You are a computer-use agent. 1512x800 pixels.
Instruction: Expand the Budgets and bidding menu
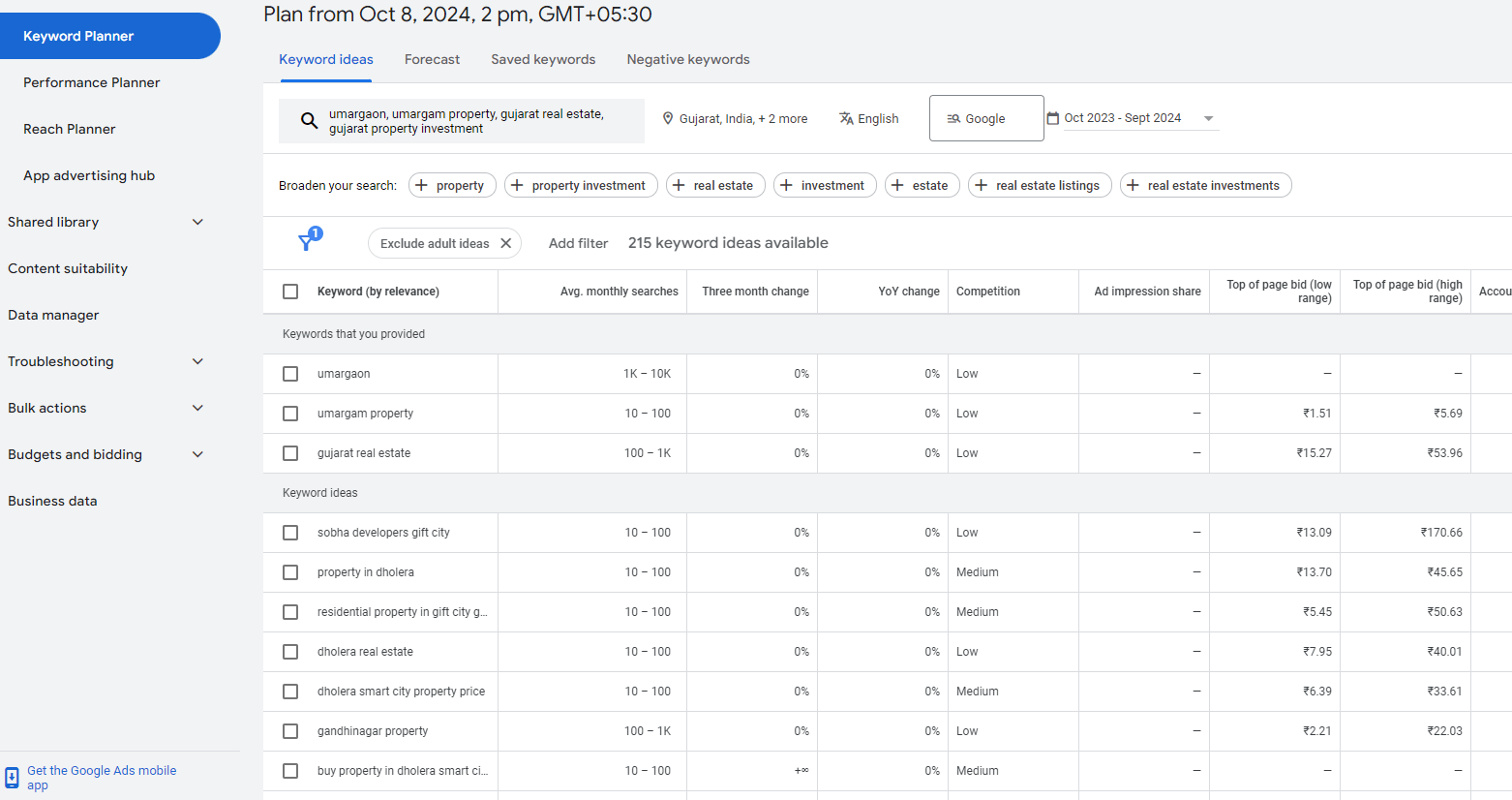[x=197, y=454]
